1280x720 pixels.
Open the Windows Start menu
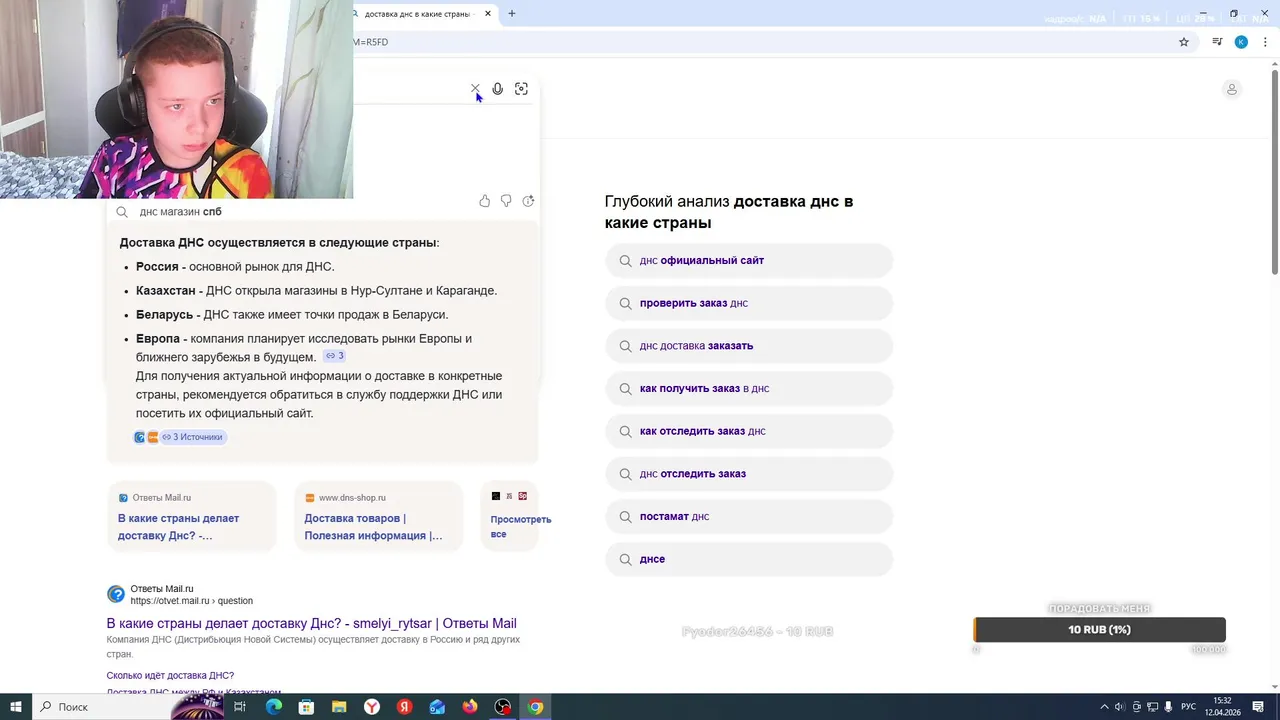click(16, 707)
